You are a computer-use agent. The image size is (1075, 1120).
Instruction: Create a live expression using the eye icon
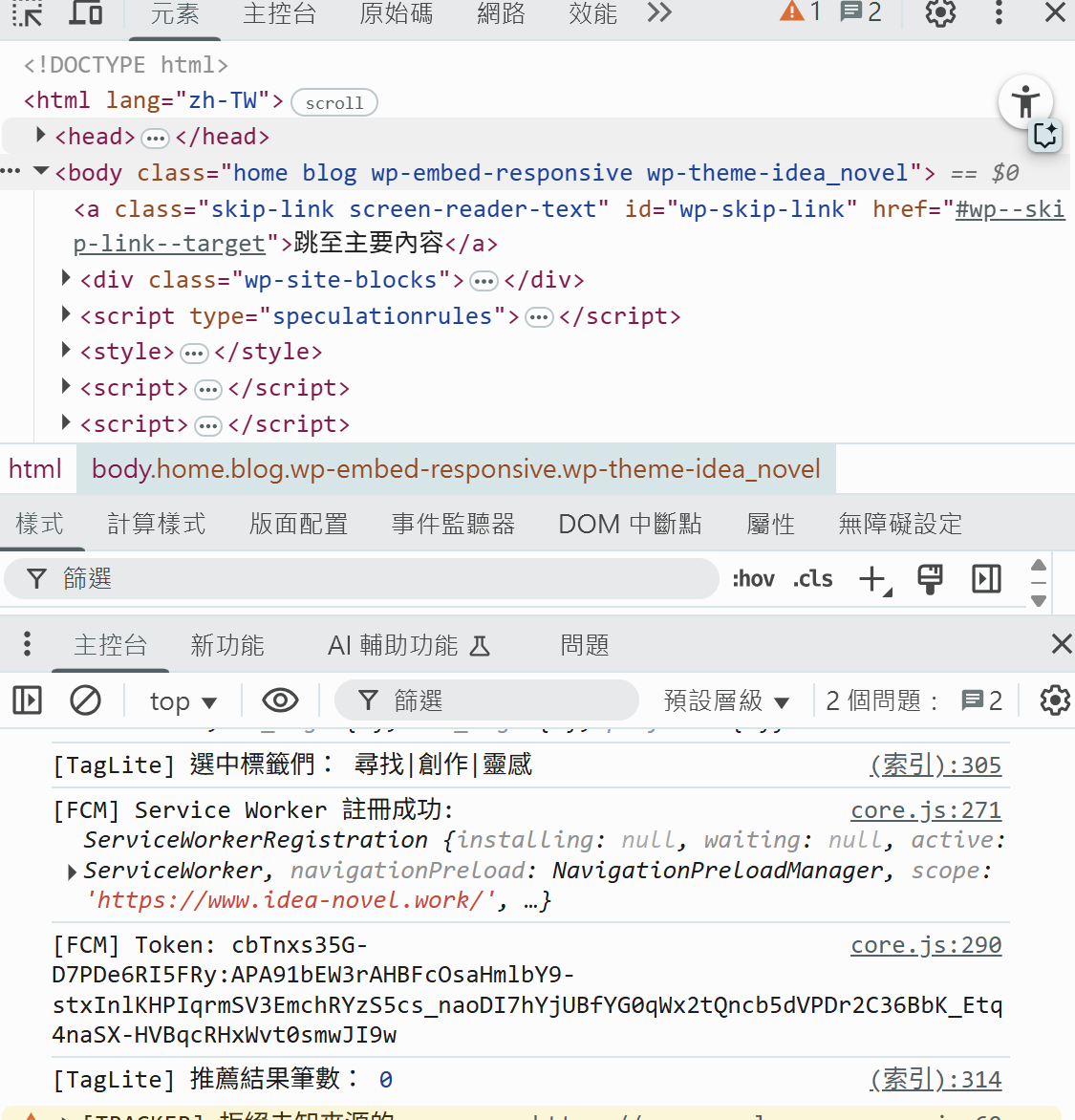coord(280,700)
